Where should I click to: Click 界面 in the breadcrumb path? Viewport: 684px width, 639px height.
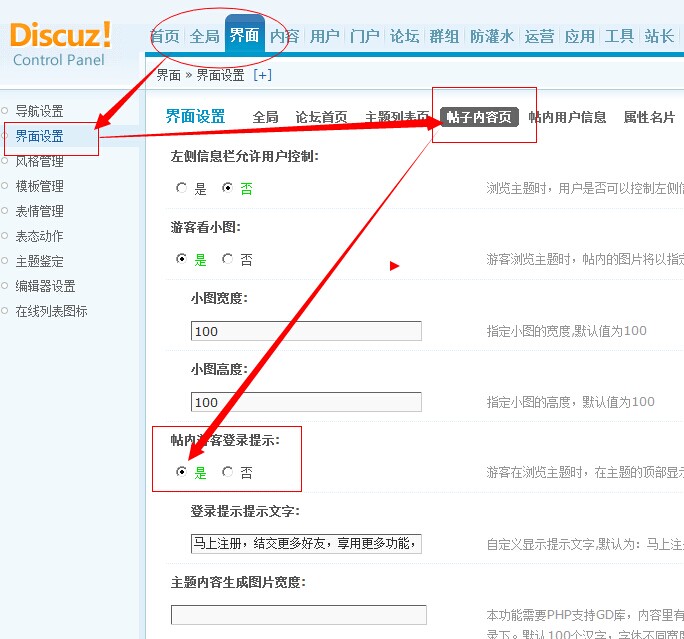click(168, 75)
